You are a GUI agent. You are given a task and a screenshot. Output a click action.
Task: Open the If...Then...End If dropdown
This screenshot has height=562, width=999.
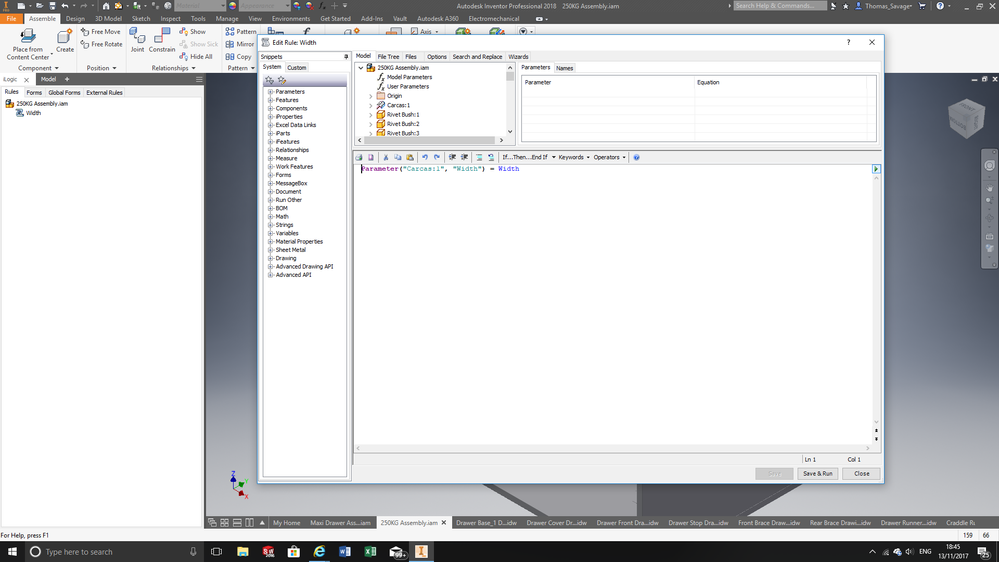click(x=528, y=157)
